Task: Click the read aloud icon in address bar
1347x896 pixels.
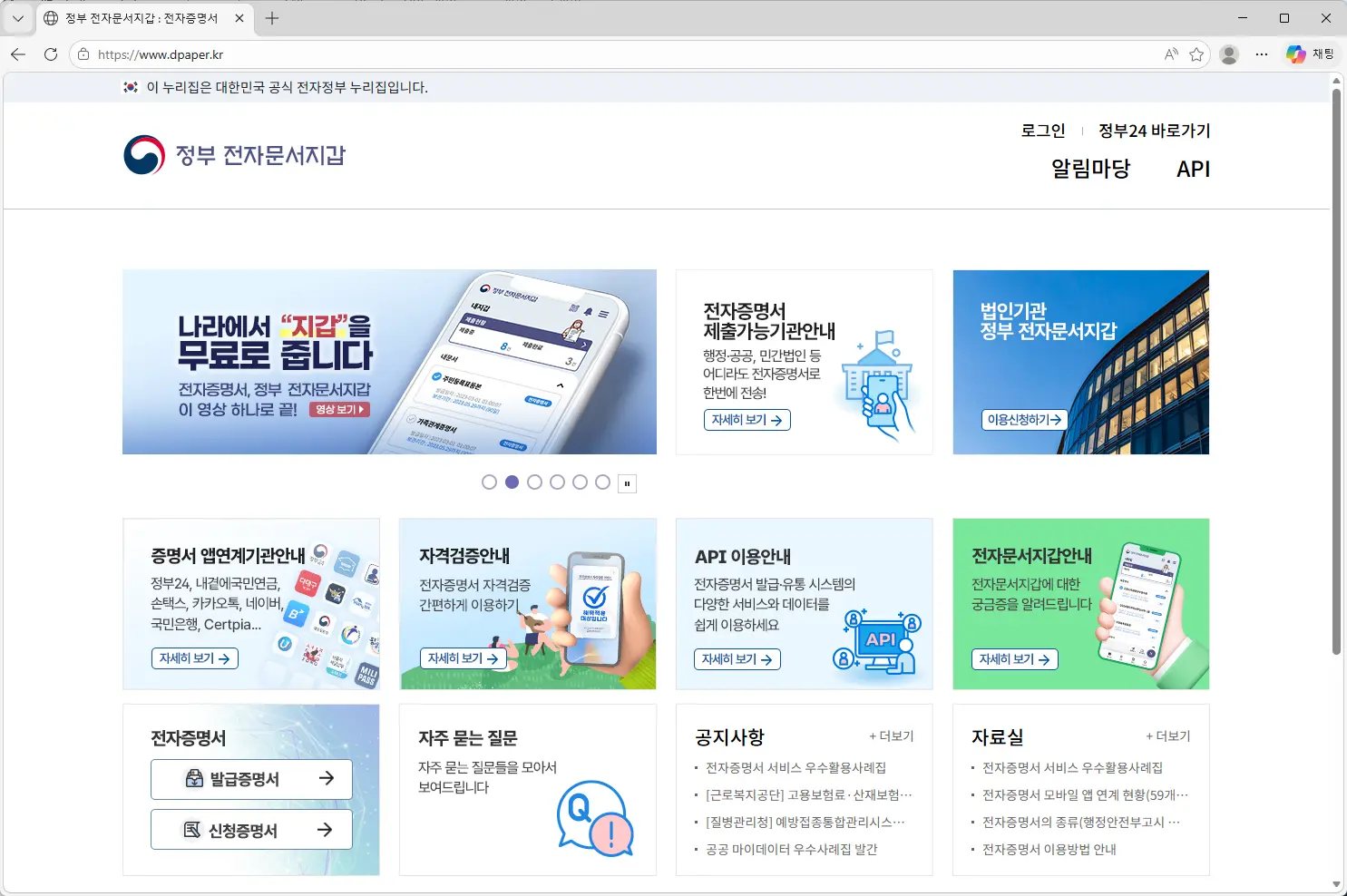Action: [1170, 54]
